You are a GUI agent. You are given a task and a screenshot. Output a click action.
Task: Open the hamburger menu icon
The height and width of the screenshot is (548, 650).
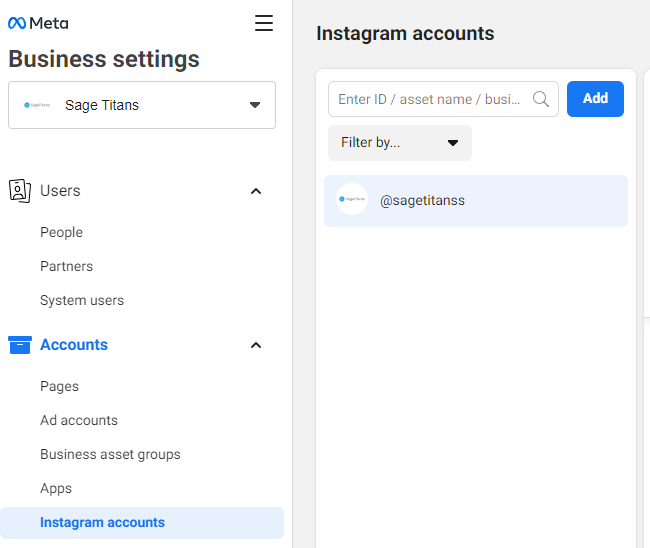(264, 23)
